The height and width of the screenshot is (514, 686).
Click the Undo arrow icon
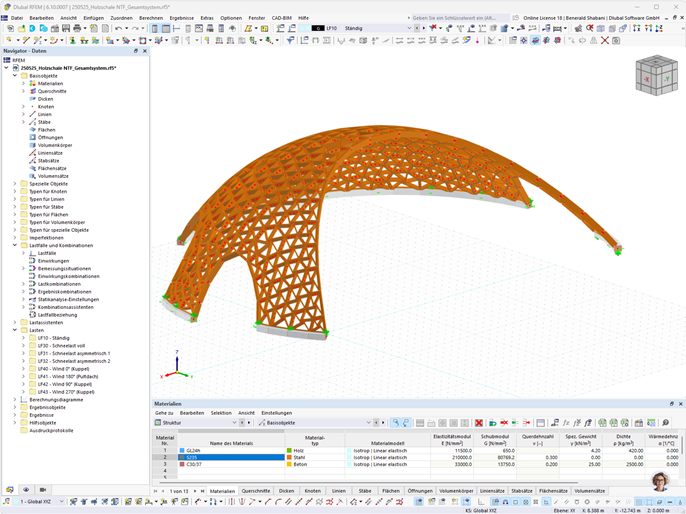pyautogui.click(x=119, y=28)
